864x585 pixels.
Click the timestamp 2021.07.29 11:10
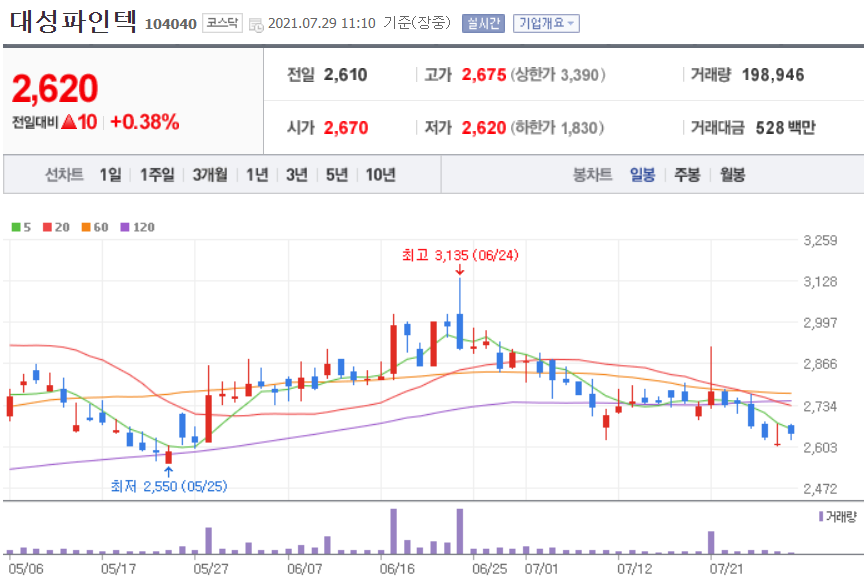pos(321,23)
